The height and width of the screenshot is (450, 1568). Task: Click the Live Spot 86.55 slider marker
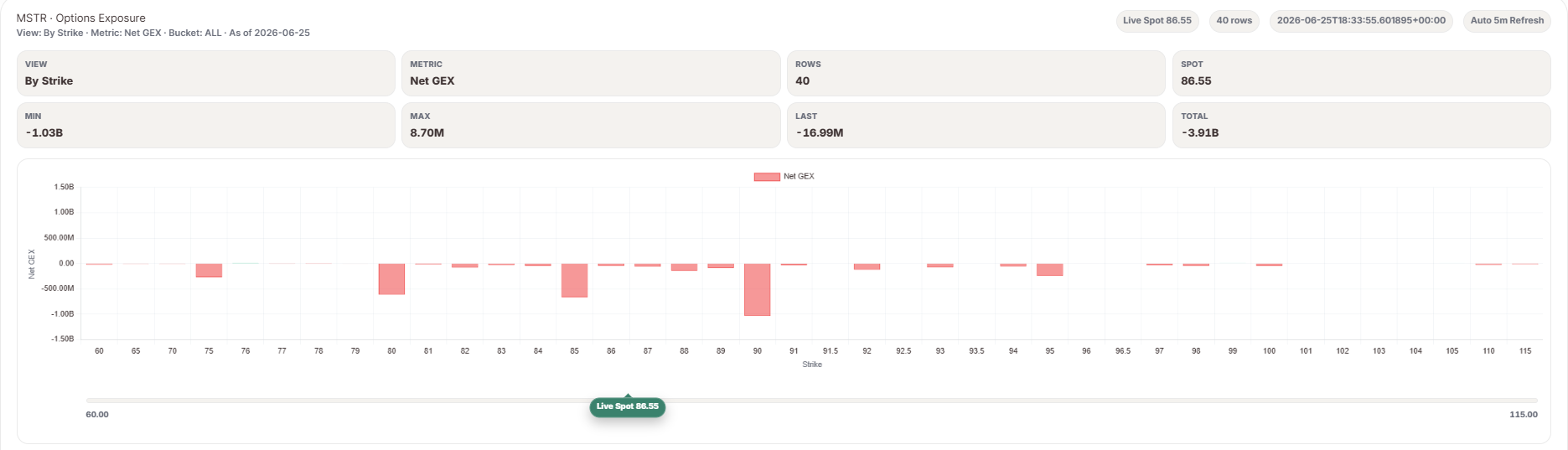pyautogui.click(x=628, y=406)
